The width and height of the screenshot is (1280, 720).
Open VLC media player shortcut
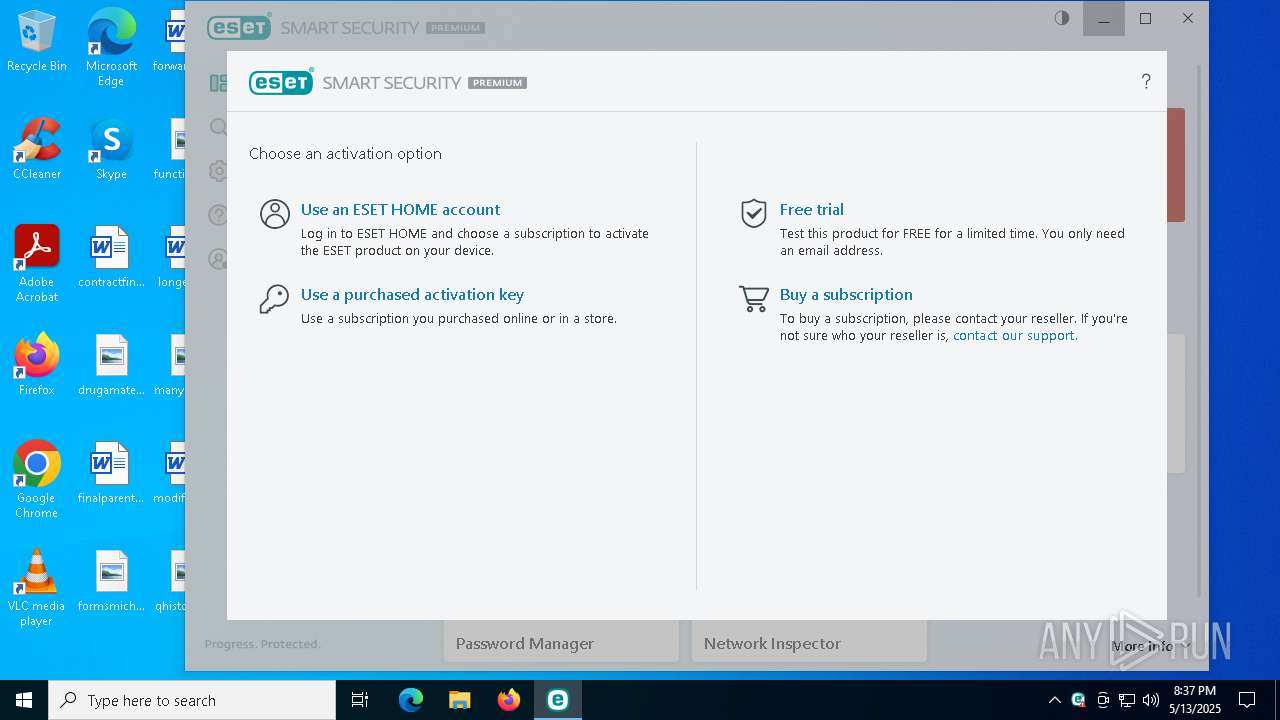click(37, 588)
